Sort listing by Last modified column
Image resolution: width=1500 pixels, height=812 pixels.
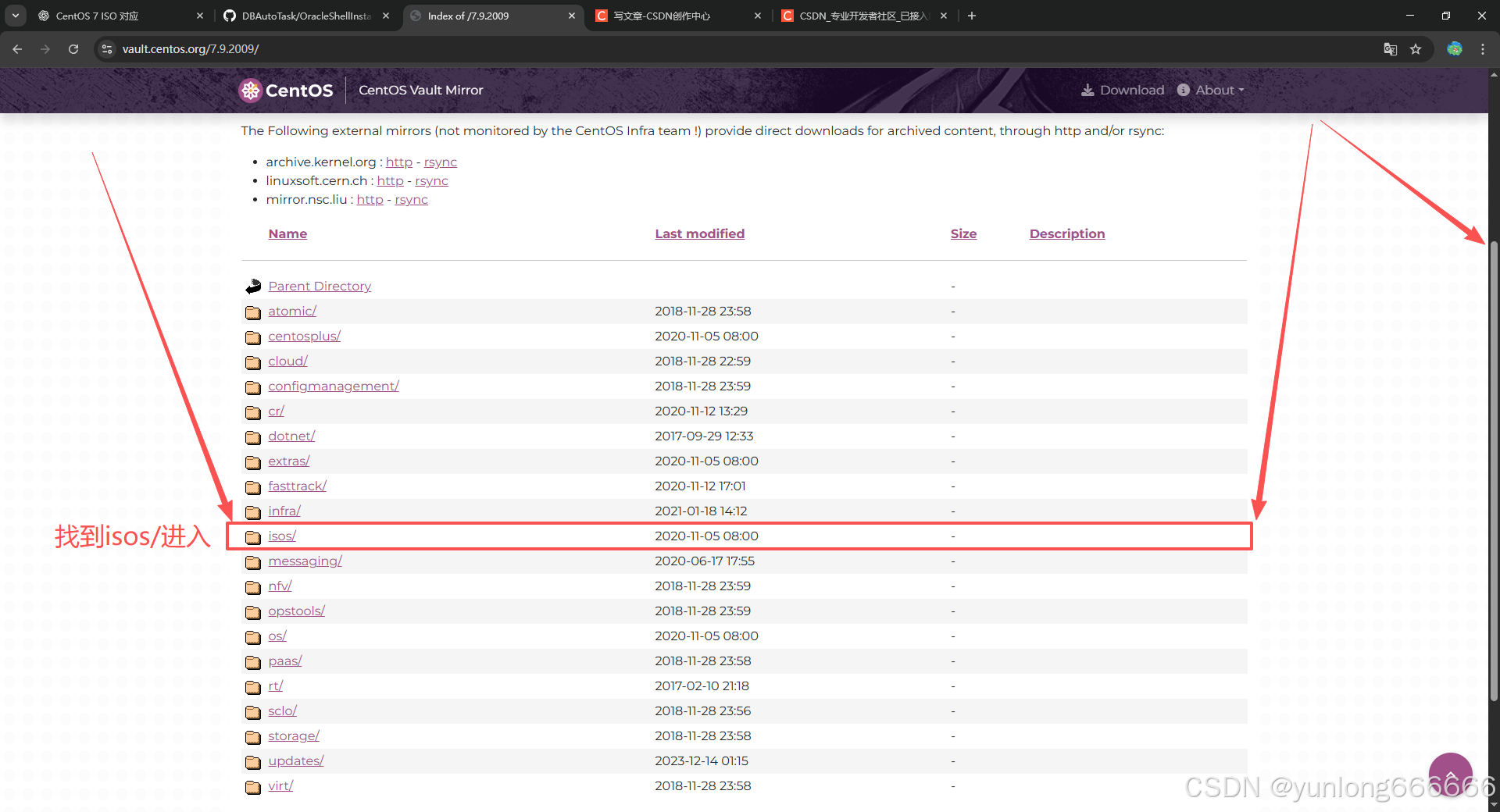tap(699, 233)
